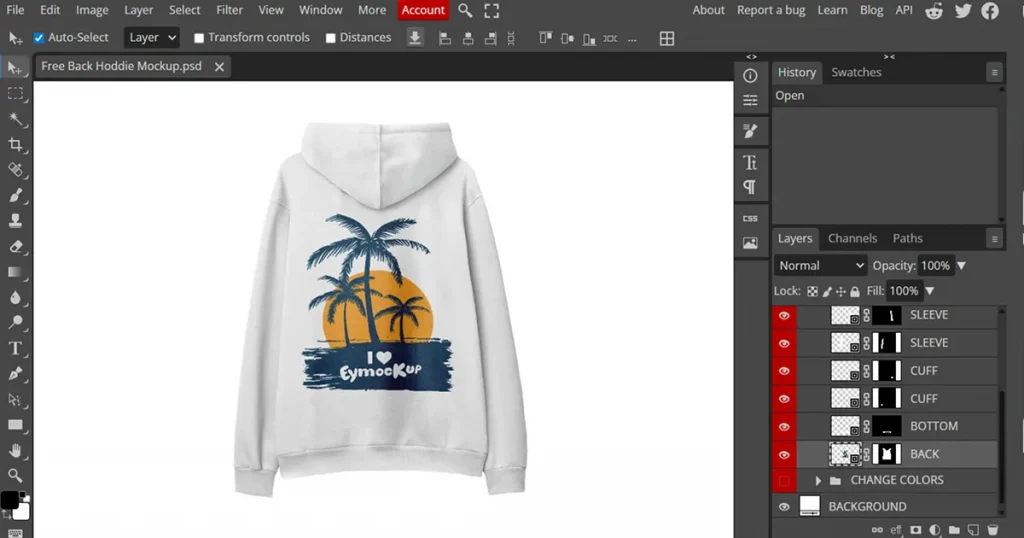The image size is (1024, 538).
Task: Switch to the Swatches tab
Action: tap(856, 72)
